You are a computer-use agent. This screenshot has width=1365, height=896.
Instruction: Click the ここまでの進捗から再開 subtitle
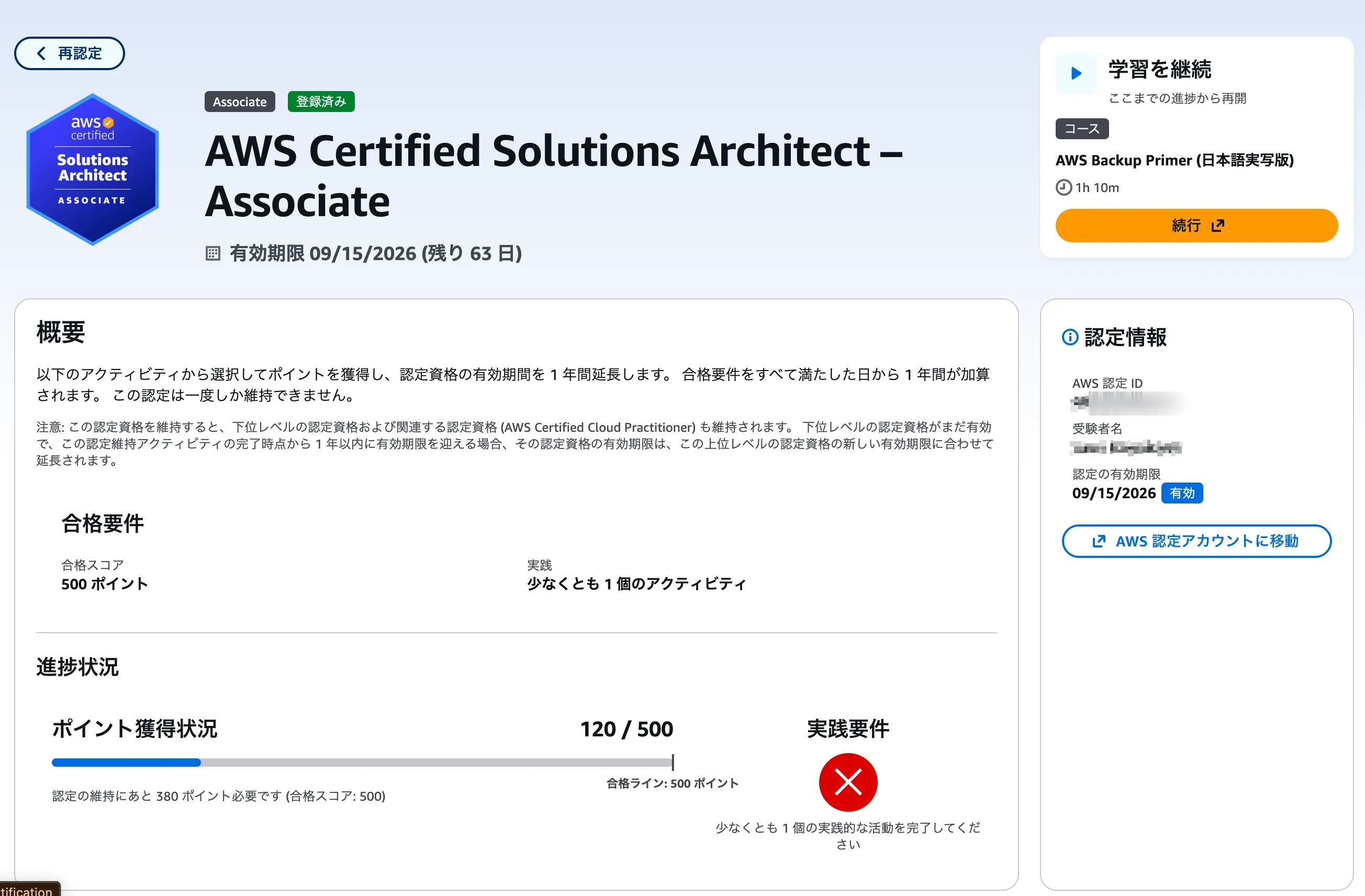(1178, 98)
